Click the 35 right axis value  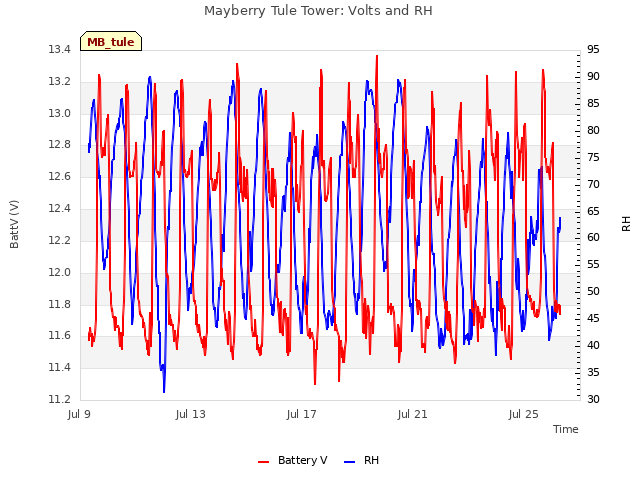(593, 372)
